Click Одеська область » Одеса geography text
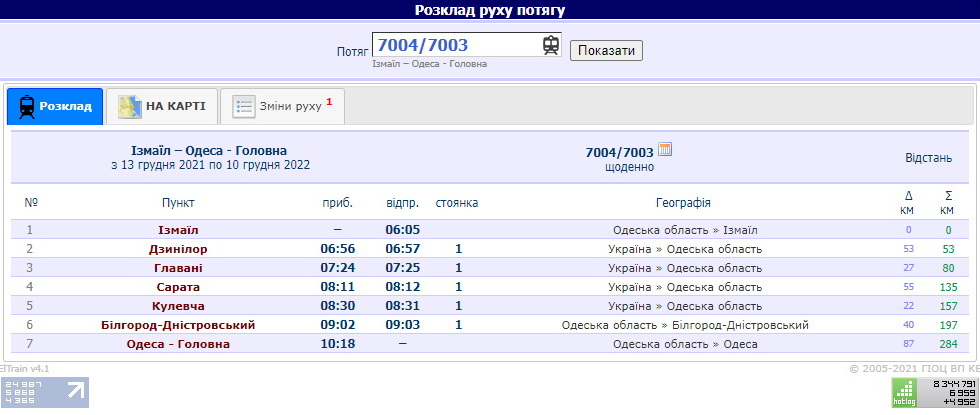Image resolution: width=980 pixels, height=415 pixels. tap(685, 344)
